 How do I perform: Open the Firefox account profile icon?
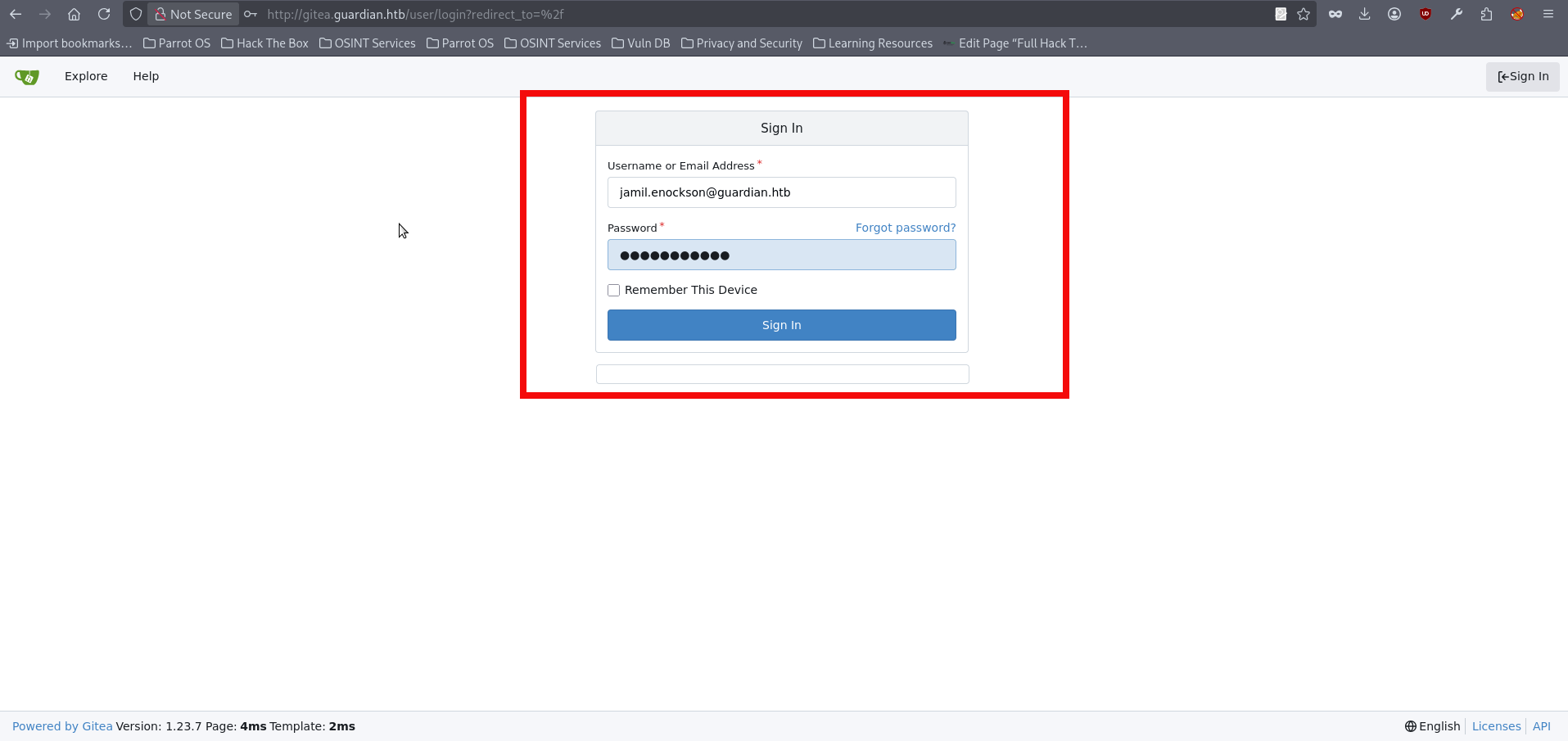tap(1394, 14)
